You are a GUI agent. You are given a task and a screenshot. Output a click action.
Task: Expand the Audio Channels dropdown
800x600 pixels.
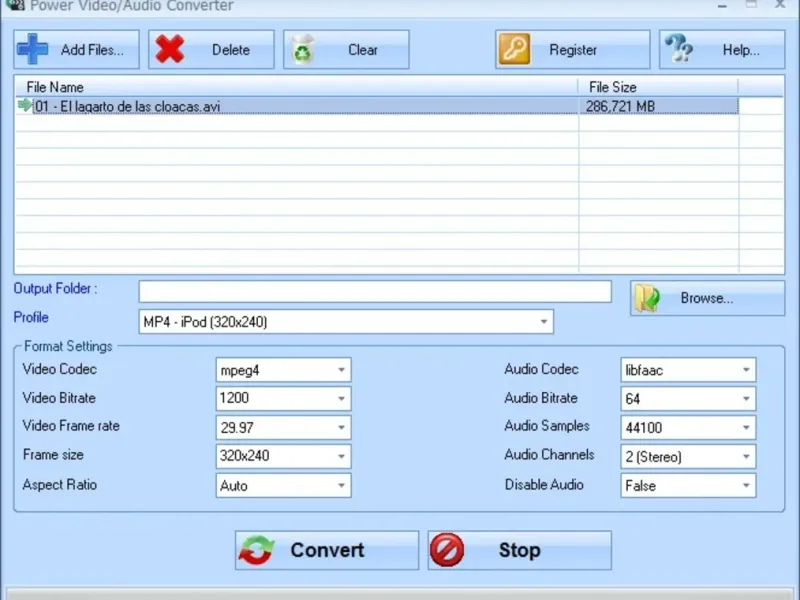(746, 456)
